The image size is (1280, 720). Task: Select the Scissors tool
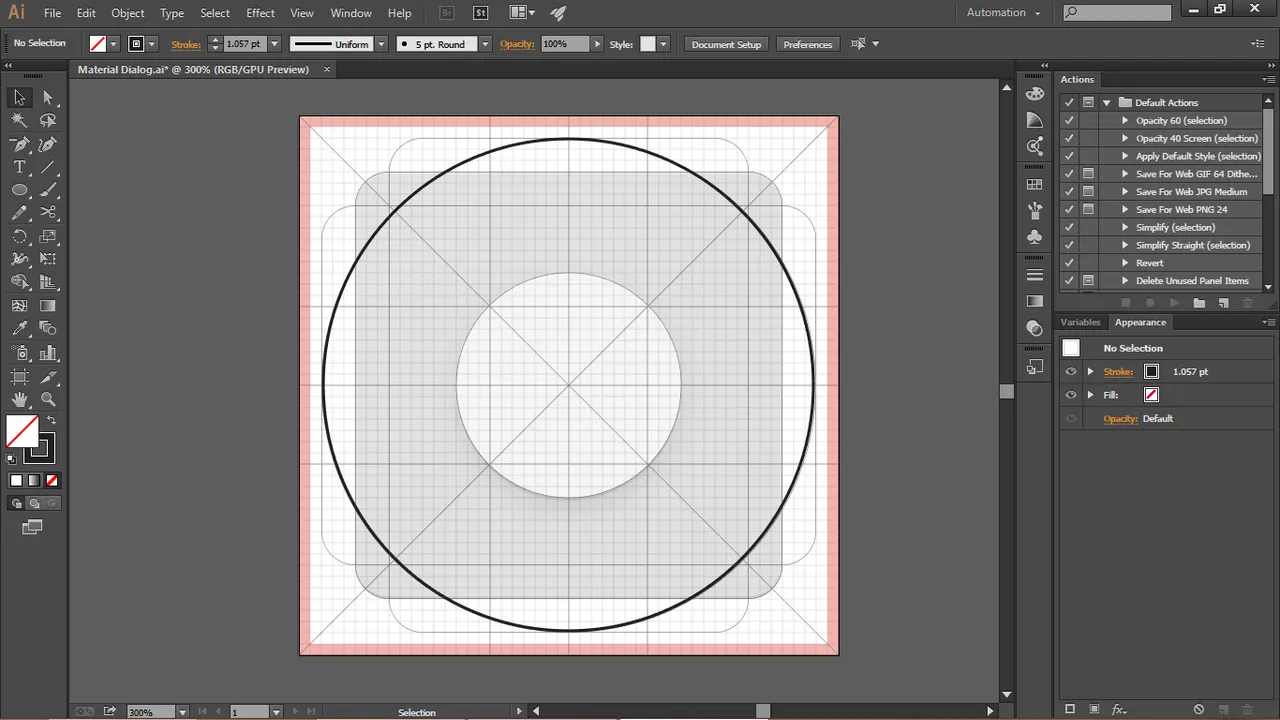point(48,213)
